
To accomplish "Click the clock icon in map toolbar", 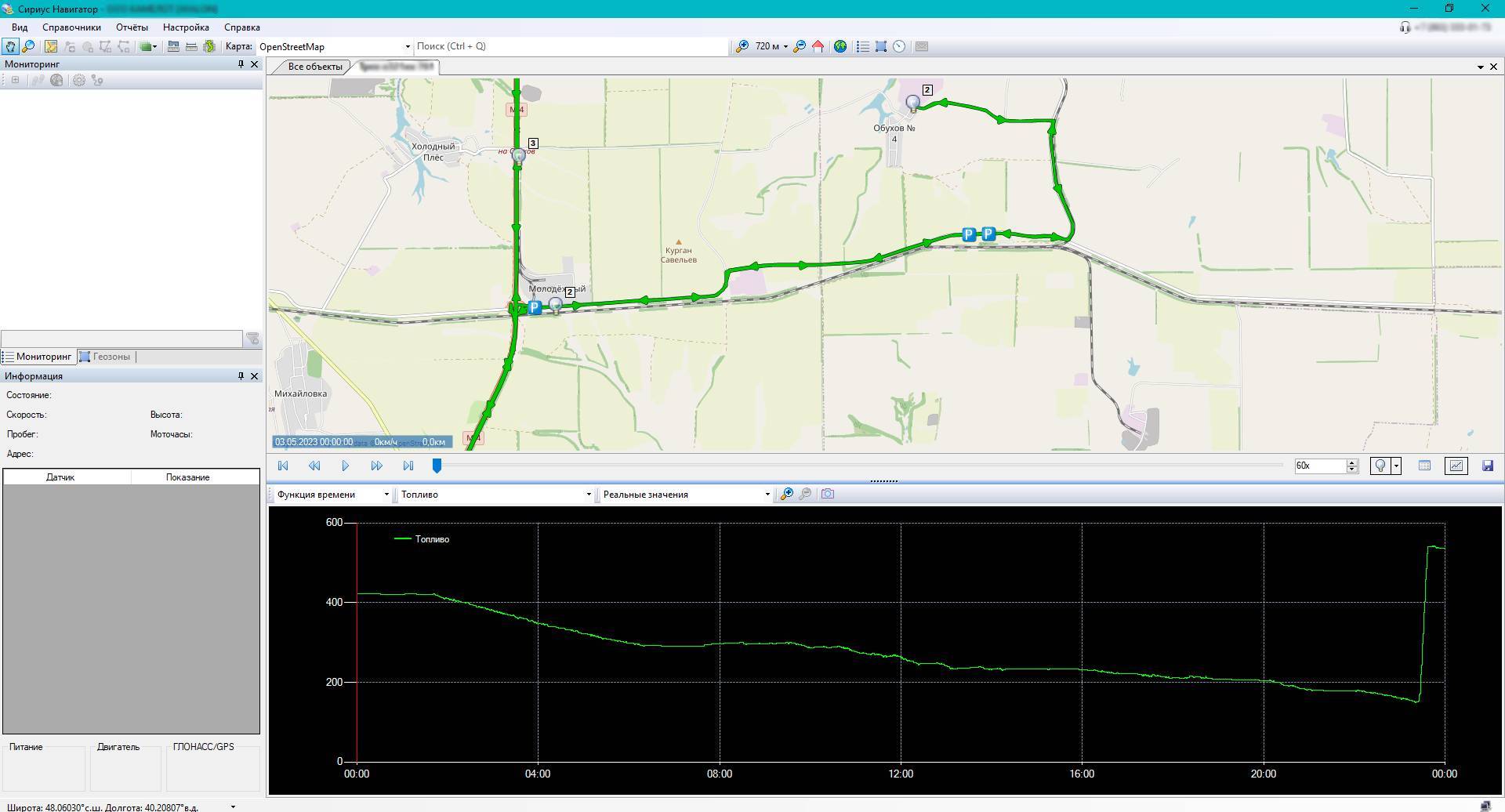I will tap(899, 46).
